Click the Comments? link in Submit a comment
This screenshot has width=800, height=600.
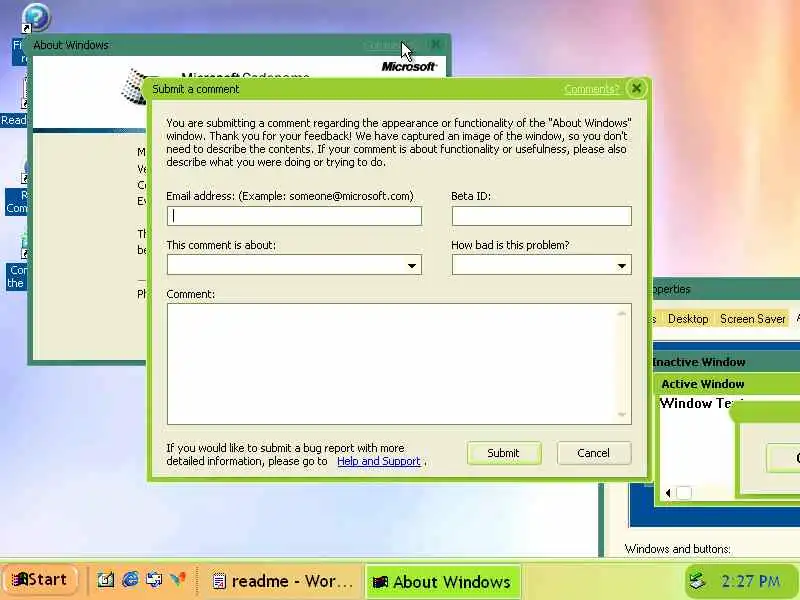[591, 89]
